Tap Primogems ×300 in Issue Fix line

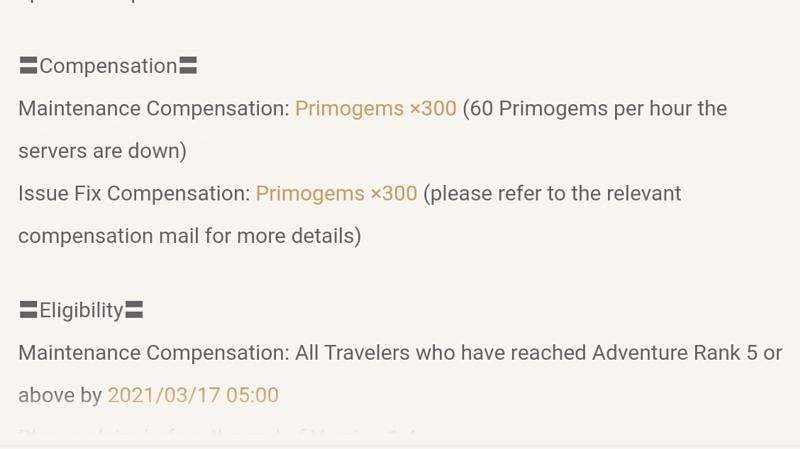(336, 194)
